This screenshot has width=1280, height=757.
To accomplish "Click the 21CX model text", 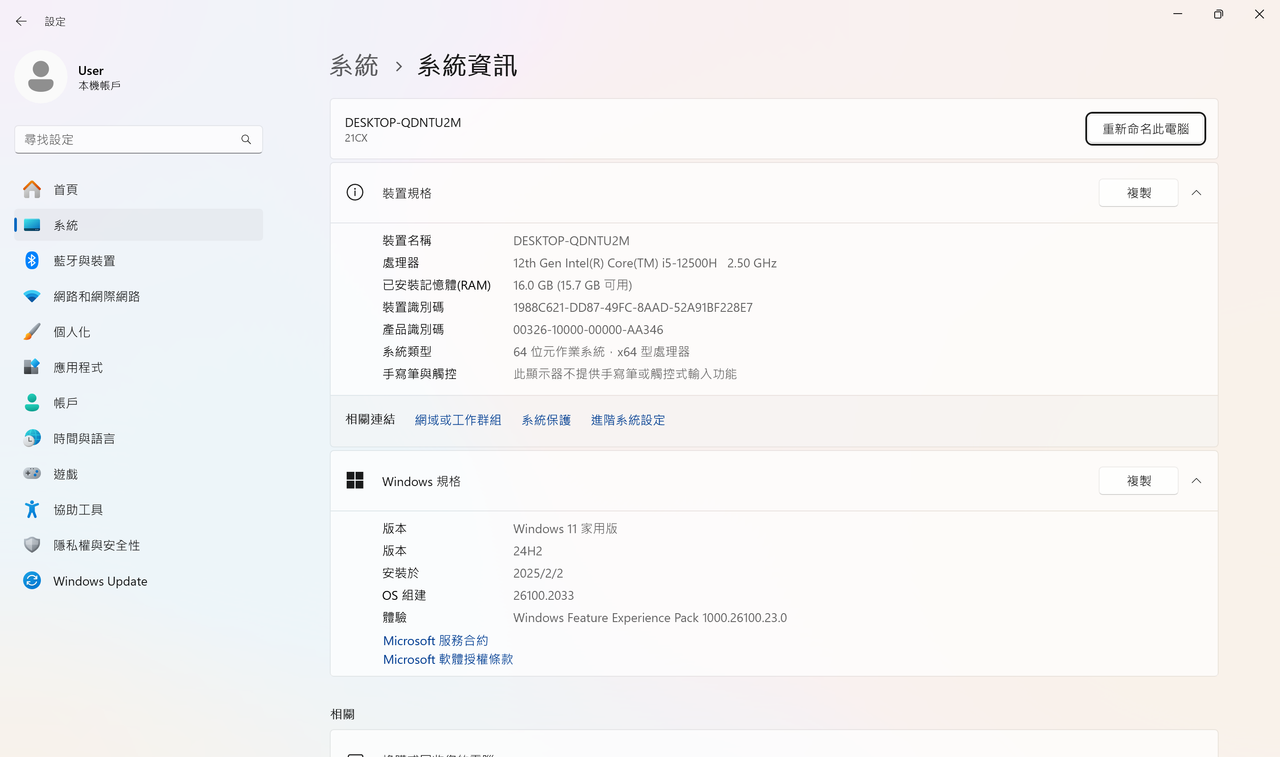I will pyautogui.click(x=356, y=138).
